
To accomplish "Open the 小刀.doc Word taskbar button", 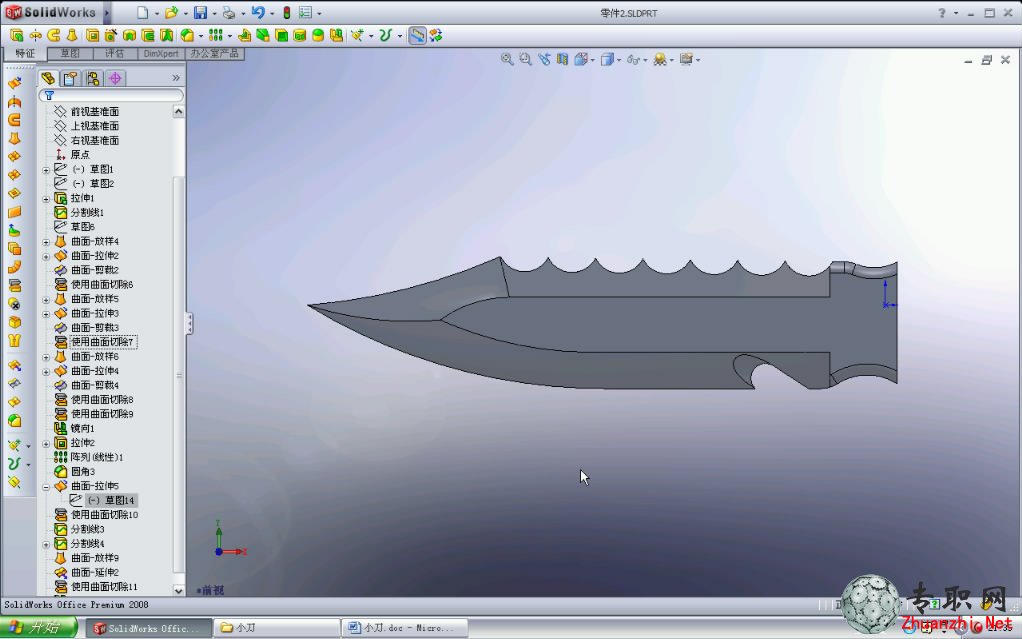I will (x=405, y=629).
